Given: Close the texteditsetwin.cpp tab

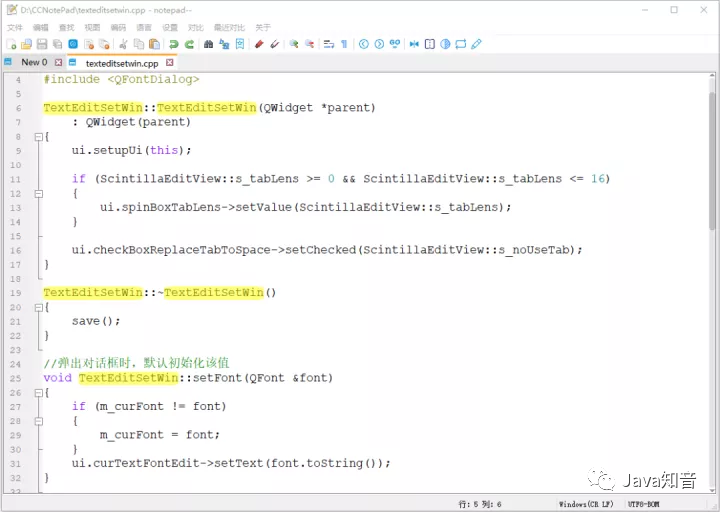Looking at the screenshot, I should coord(170,62).
